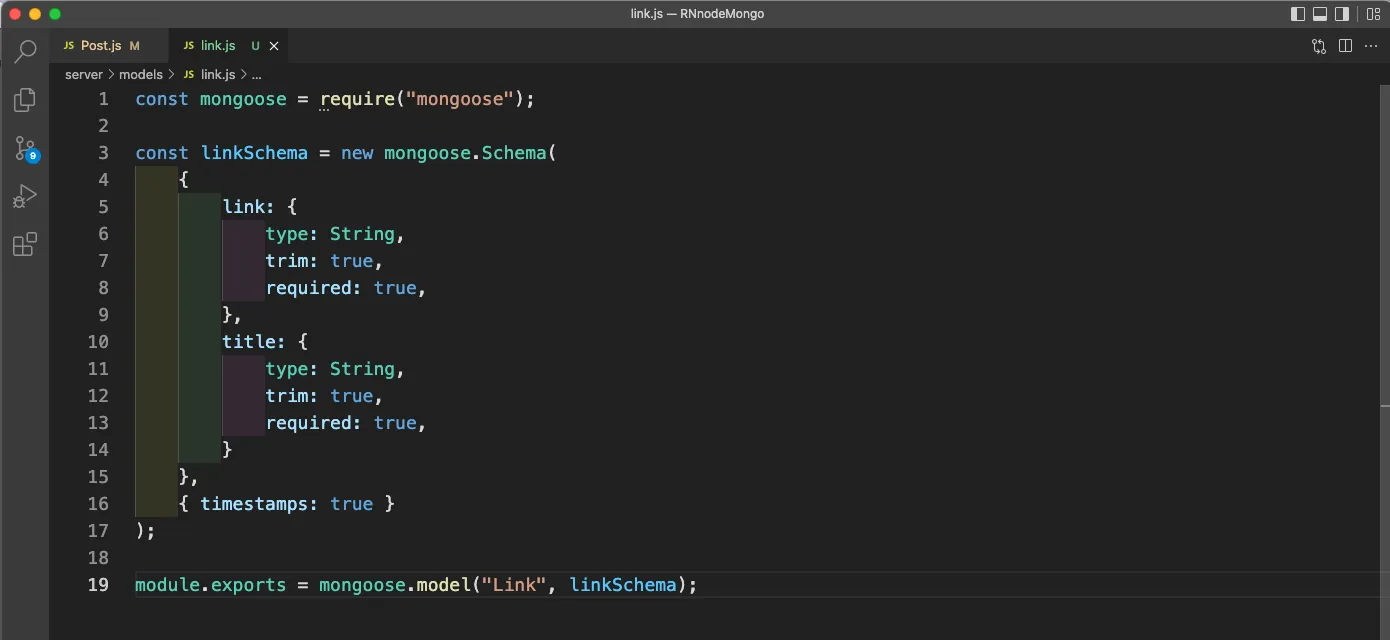Toggle the secondary side bar visibility
The width and height of the screenshot is (1390, 640).
[1343, 14]
